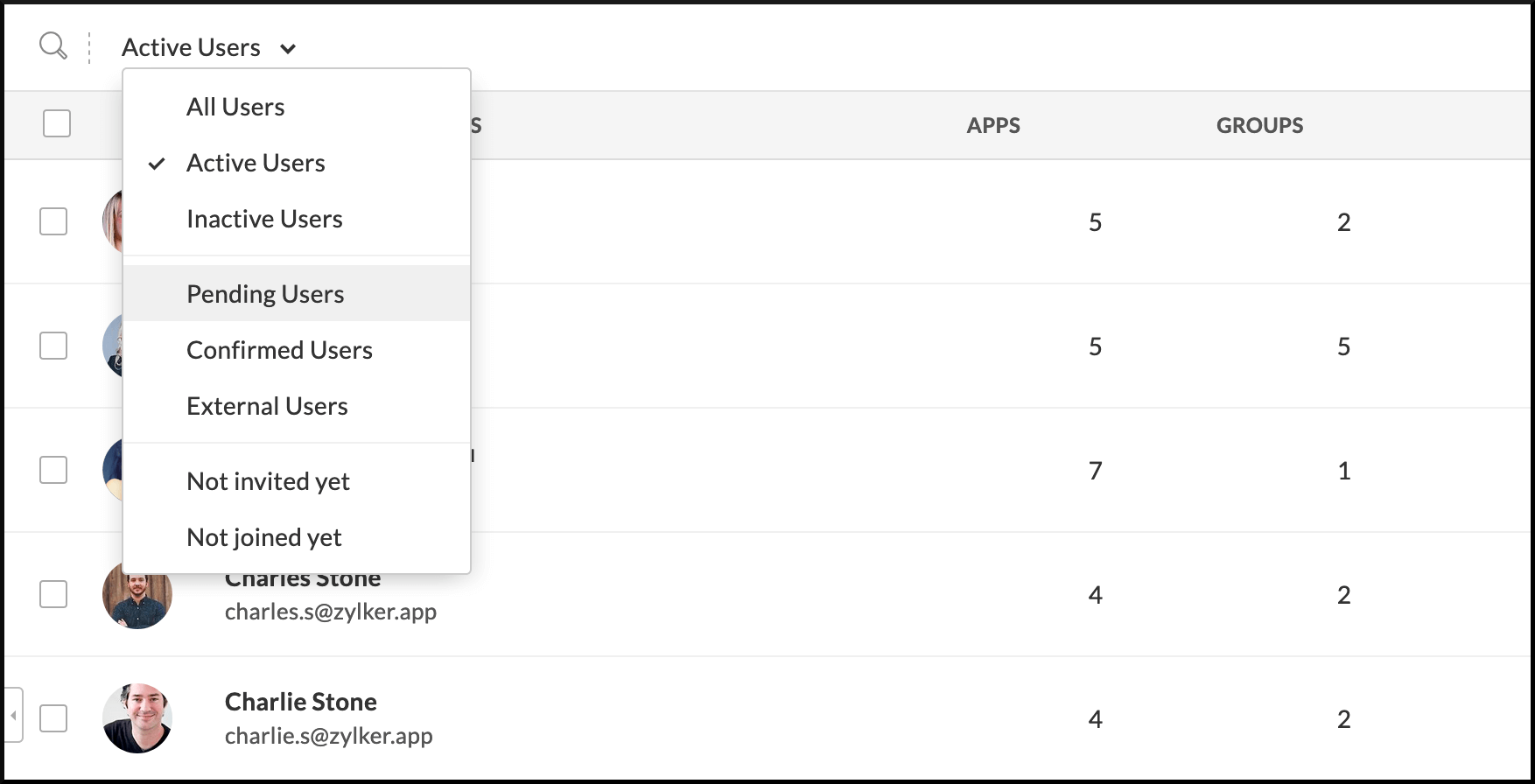Pick Confirmed Users filter option

pos(279,350)
